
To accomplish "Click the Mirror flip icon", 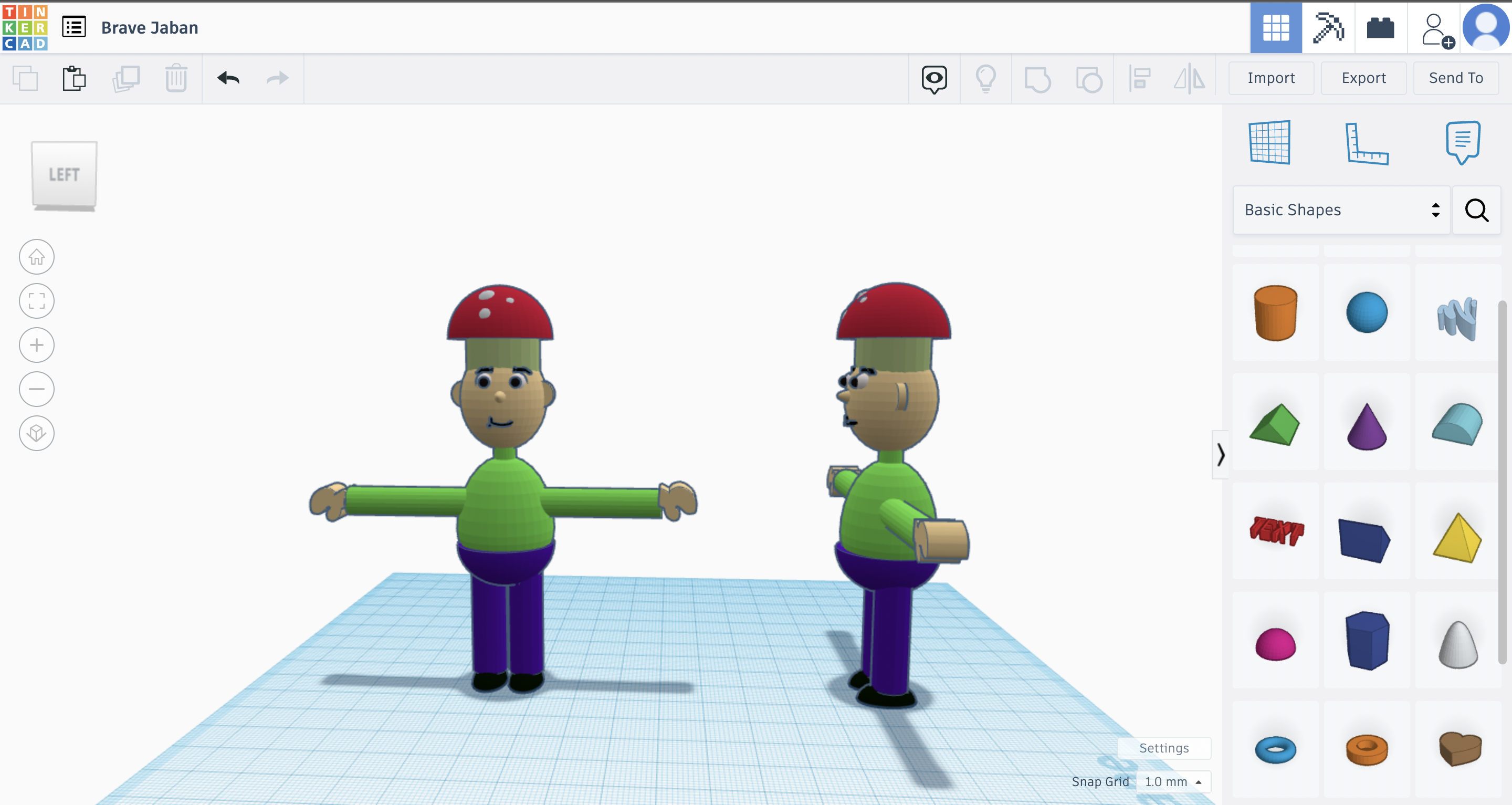I will pos(1189,79).
